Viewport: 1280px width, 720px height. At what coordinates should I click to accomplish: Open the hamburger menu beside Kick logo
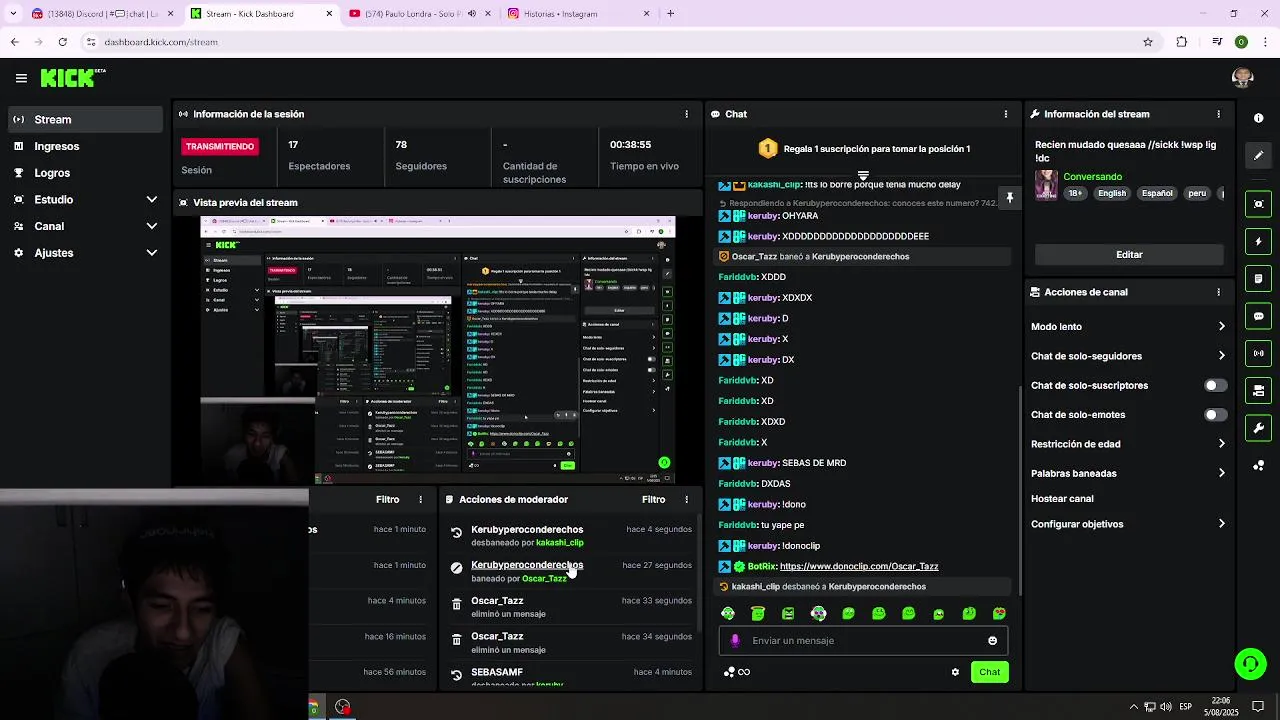21,78
